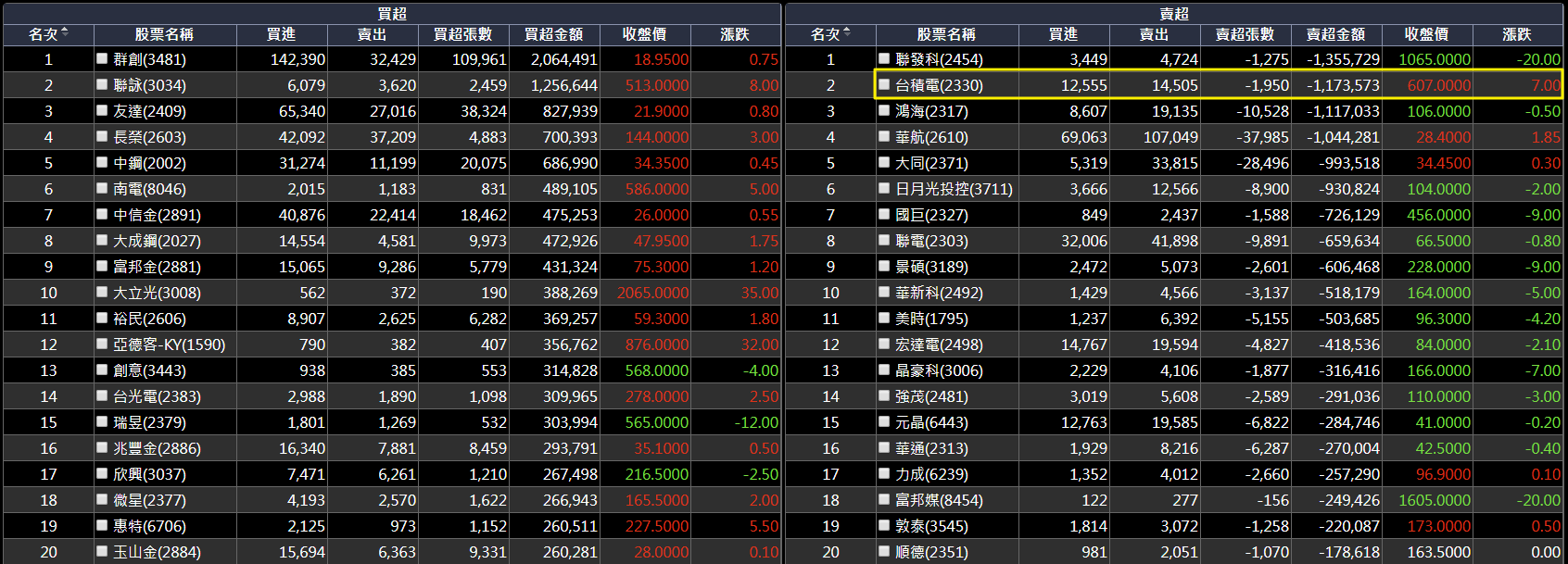Click 漲跌 header in the 賣超 table
This screenshot has width=1568, height=564.
coord(1516,34)
